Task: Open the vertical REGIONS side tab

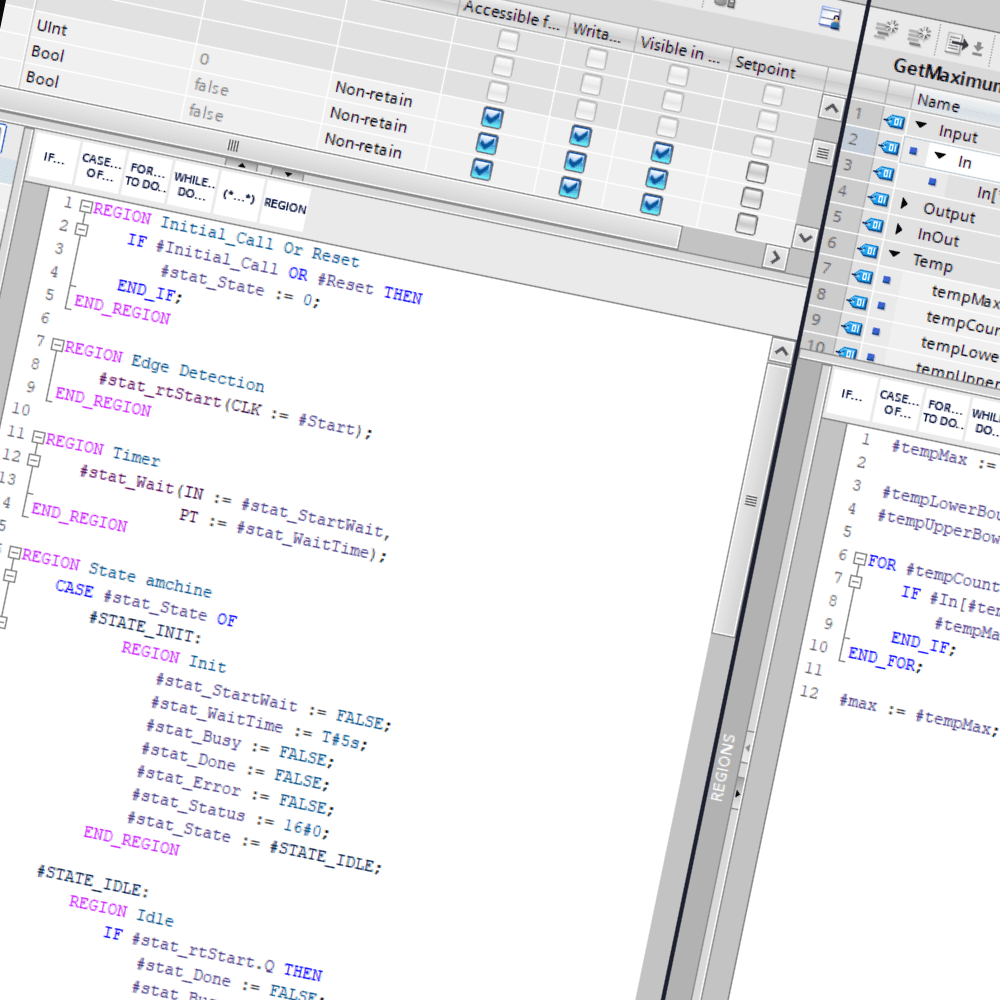Action: click(723, 767)
